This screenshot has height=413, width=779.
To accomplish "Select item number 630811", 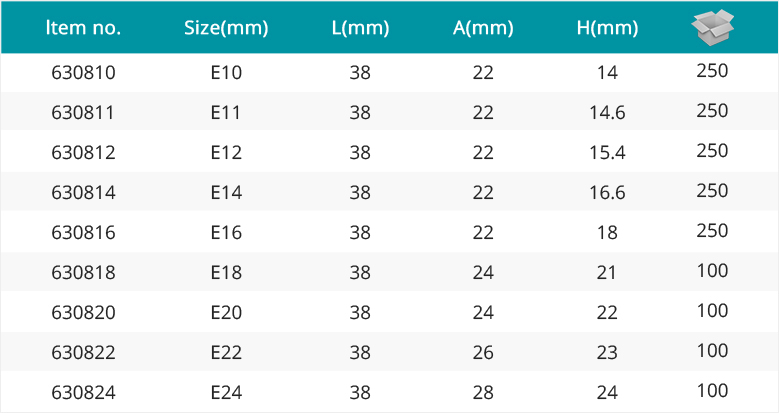I will click(x=82, y=112).
